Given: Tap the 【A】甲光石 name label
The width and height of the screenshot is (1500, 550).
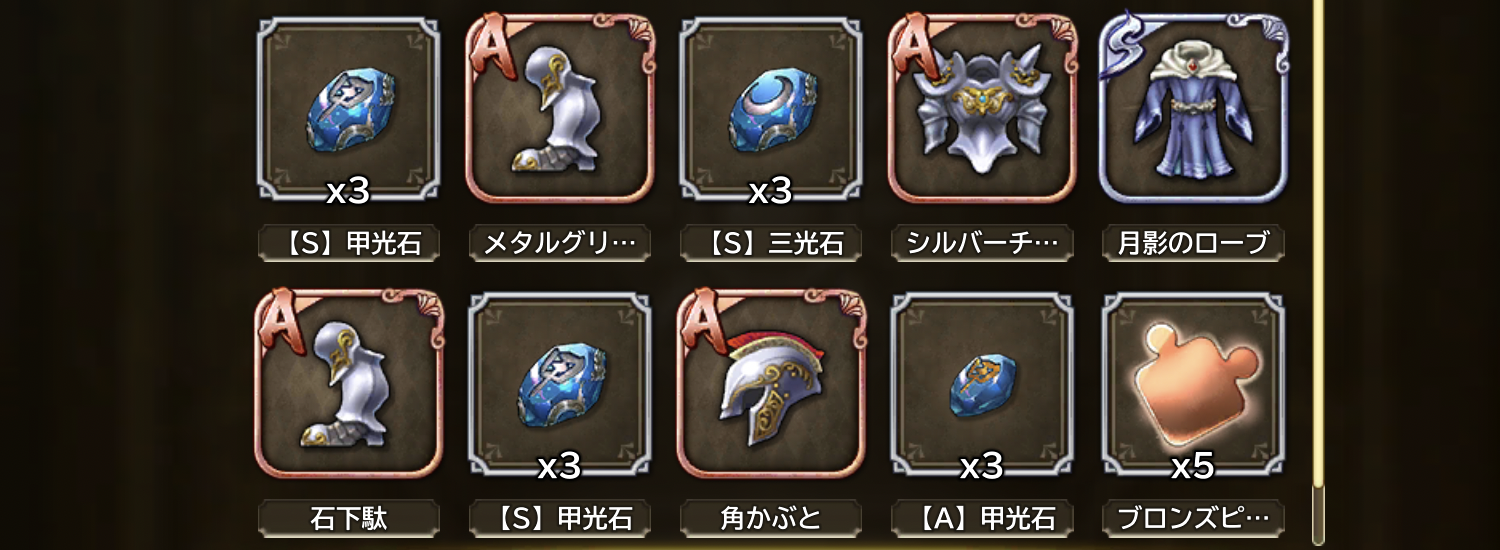Looking at the screenshot, I should 983,518.
